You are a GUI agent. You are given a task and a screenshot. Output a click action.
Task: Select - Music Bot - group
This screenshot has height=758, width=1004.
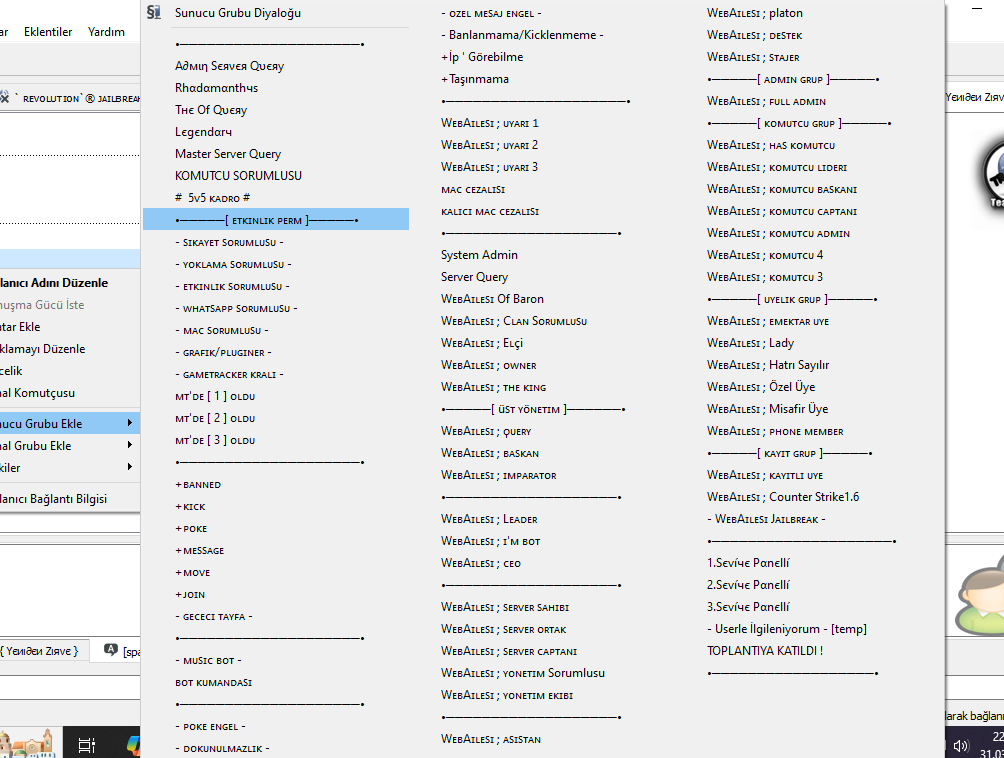point(208,661)
